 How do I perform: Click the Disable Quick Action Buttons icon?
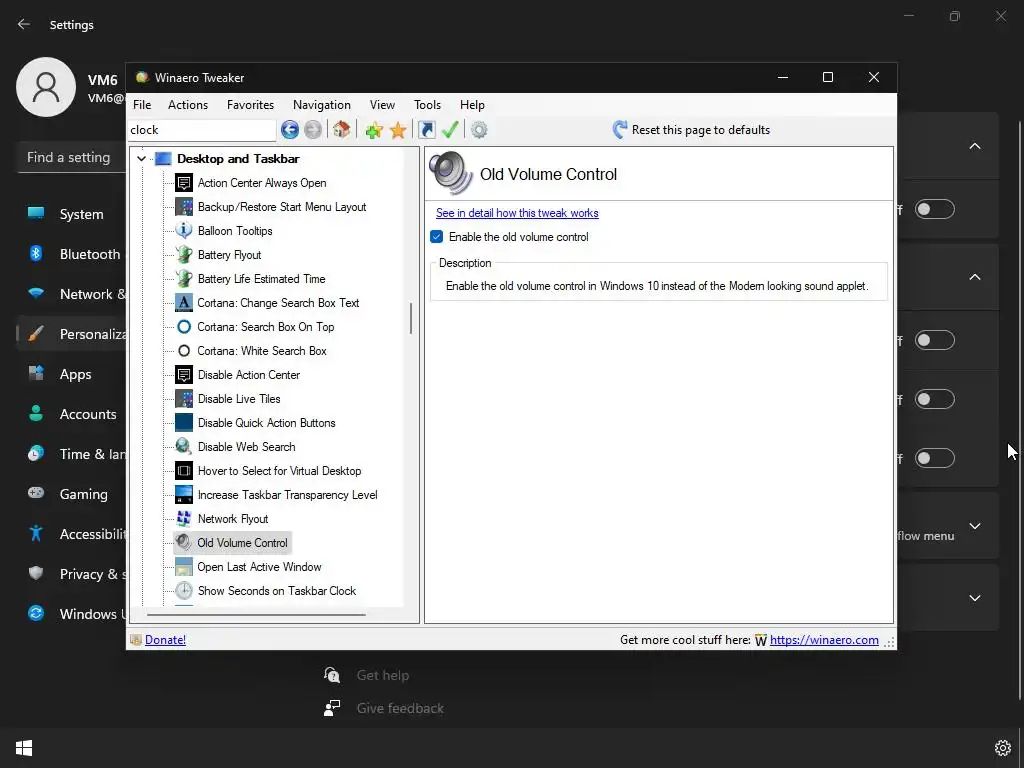(x=184, y=423)
